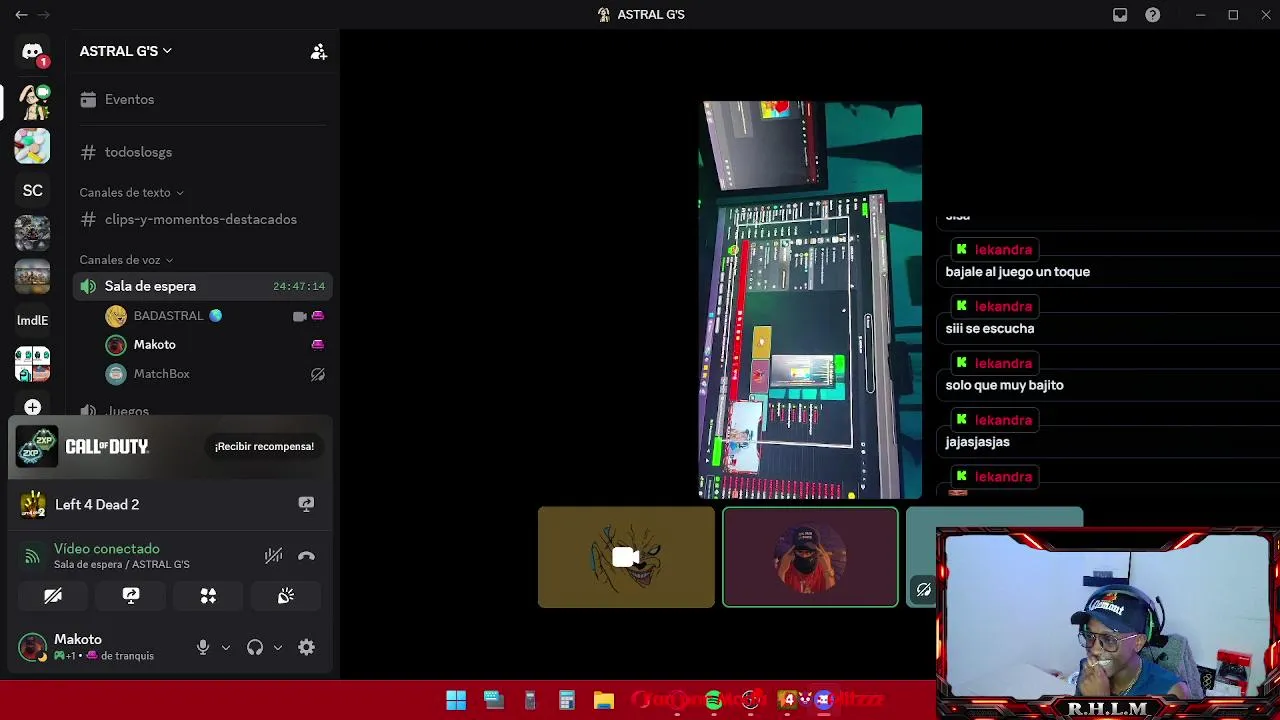Image resolution: width=1280 pixels, height=720 pixels.
Task: Open Juegos voice channel
Action: pyautogui.click(x=128, y=411)
